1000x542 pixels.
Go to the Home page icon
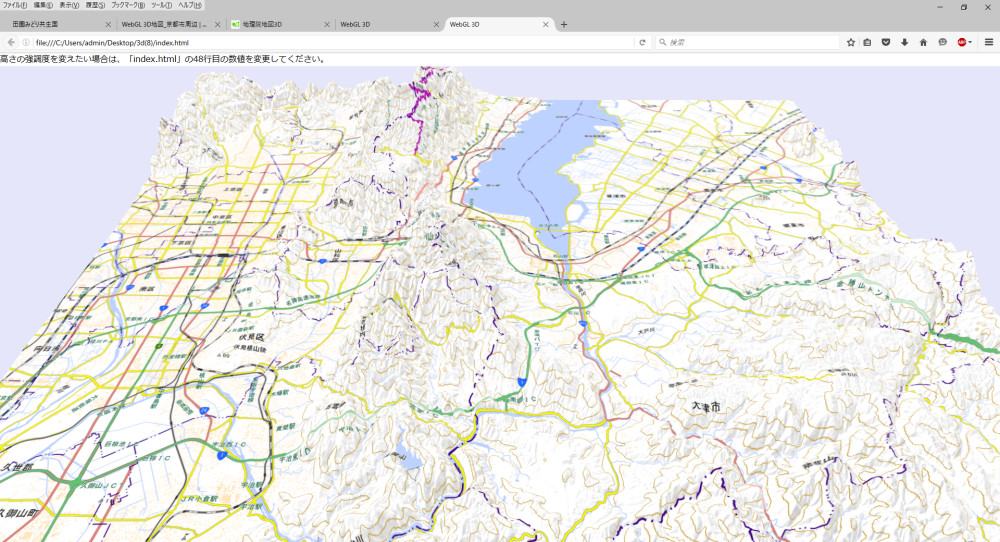[x=923, y=42]
